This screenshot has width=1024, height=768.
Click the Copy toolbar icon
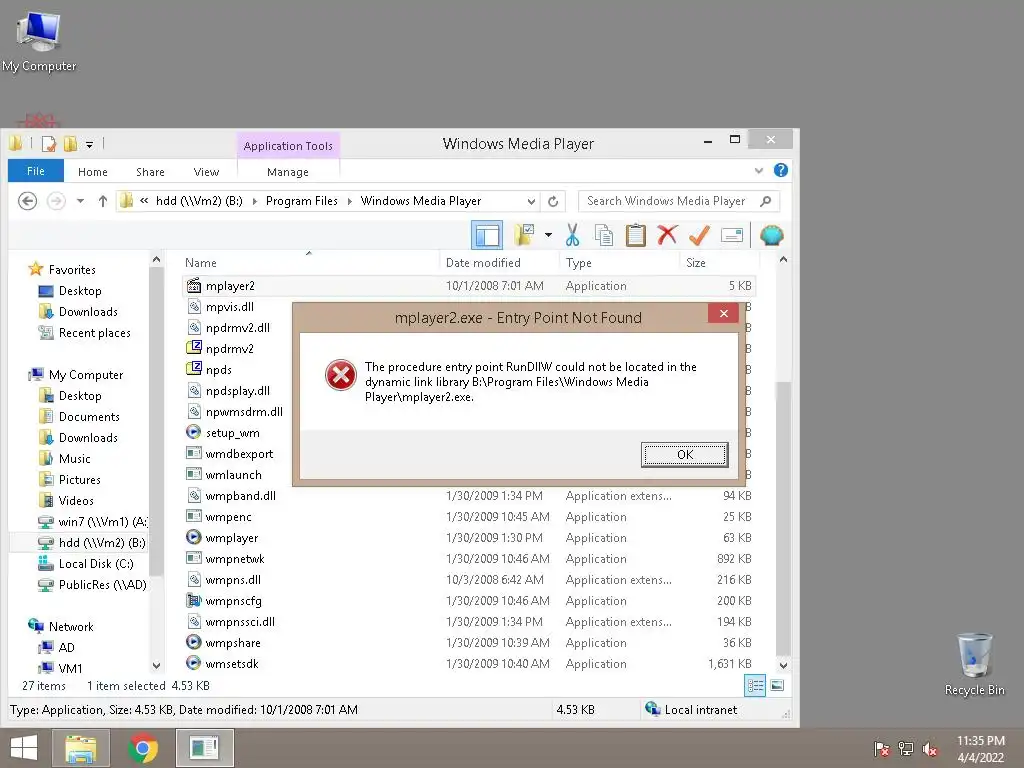pos(604,235)
